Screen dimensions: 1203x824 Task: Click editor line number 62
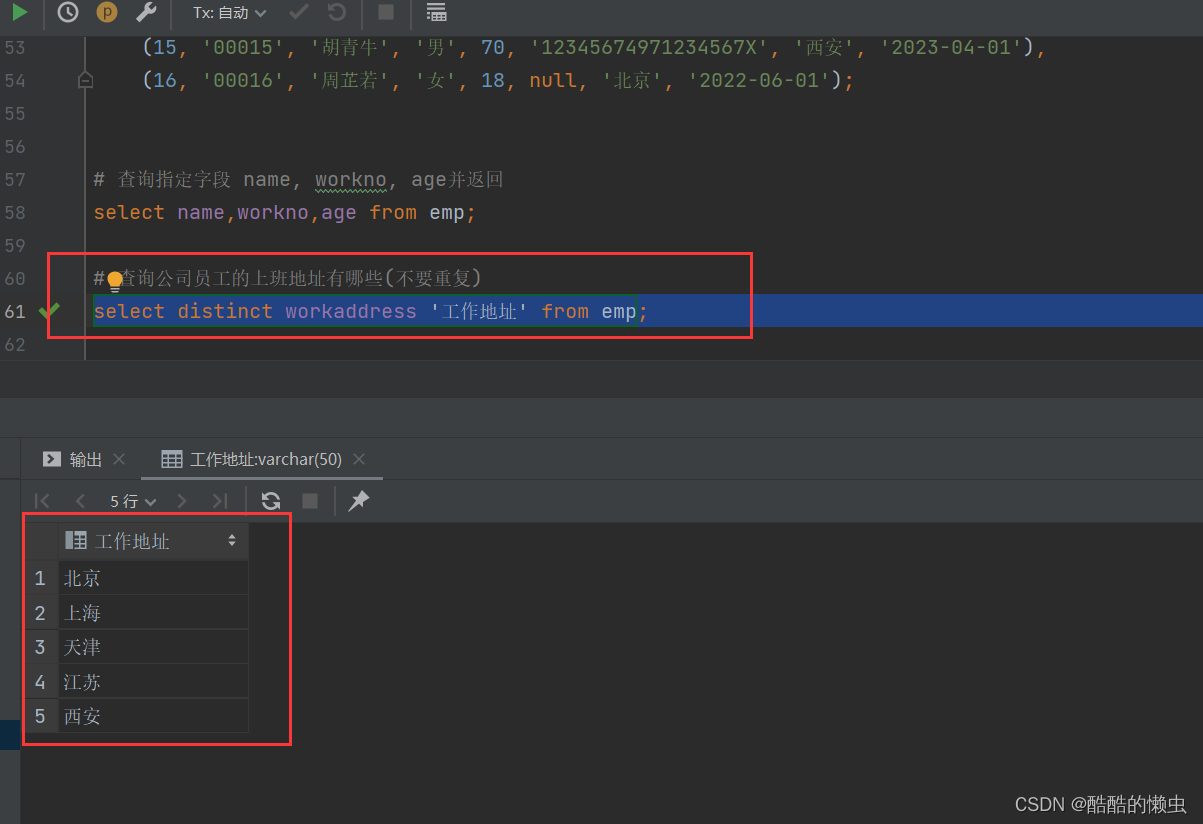[15, 345]
